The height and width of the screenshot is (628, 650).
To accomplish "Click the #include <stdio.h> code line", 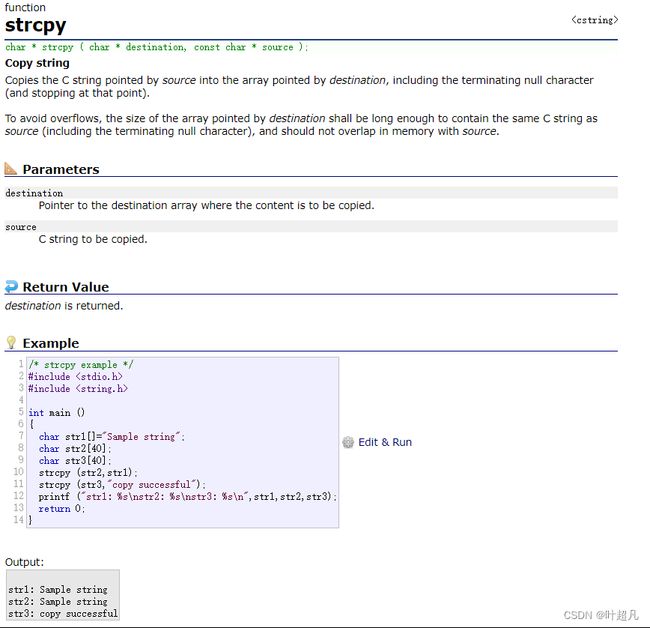I will (75, 377).
